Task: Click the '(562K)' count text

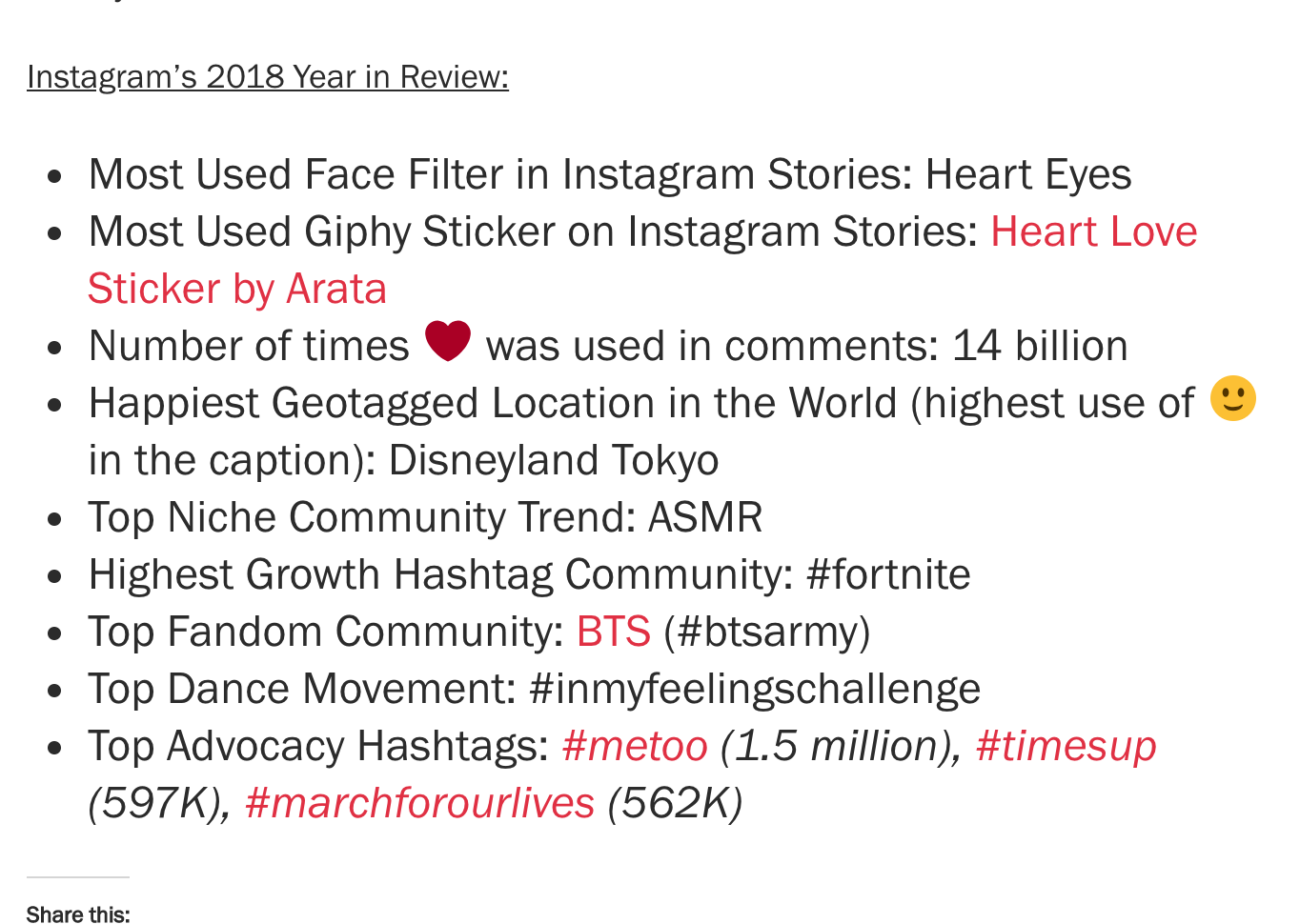Action: (675, 803)
